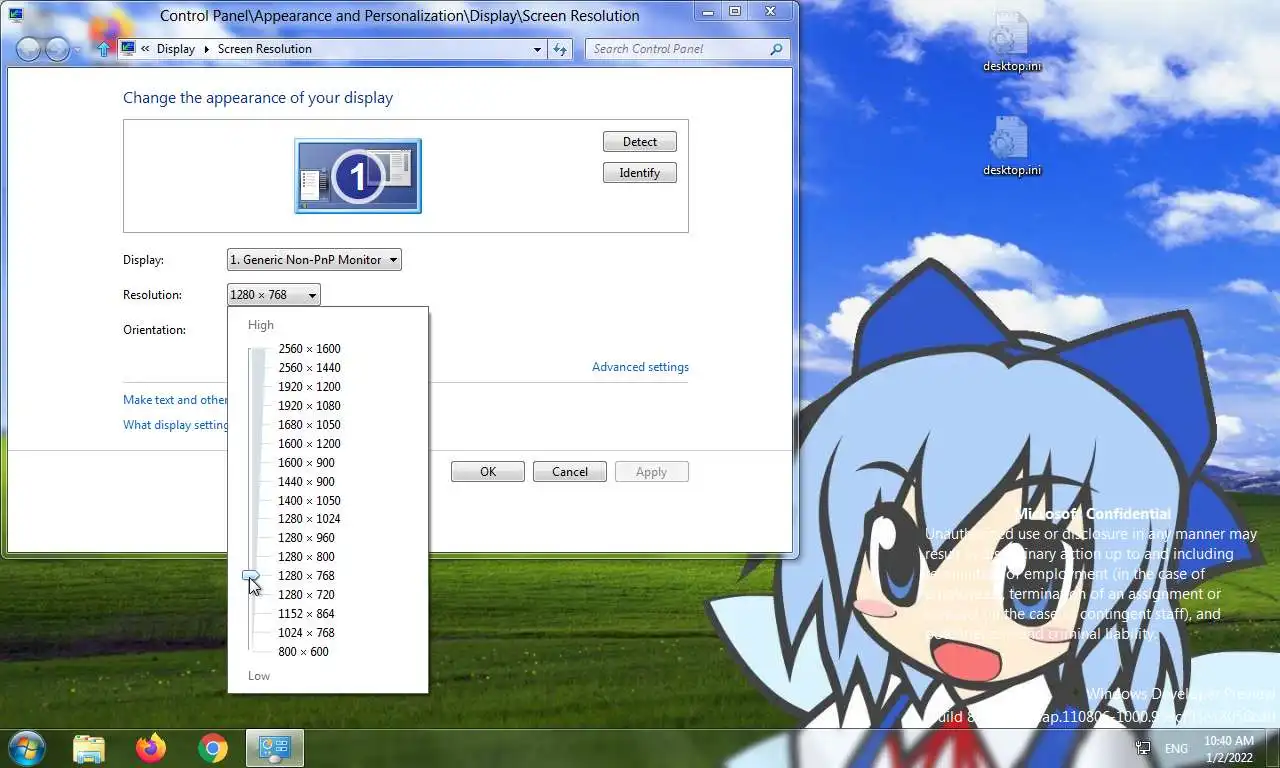The height and width of the screenshot is (768, 1280).
Task: Select 1600 × 900 resolution
Action: click(x=306, y=463)
